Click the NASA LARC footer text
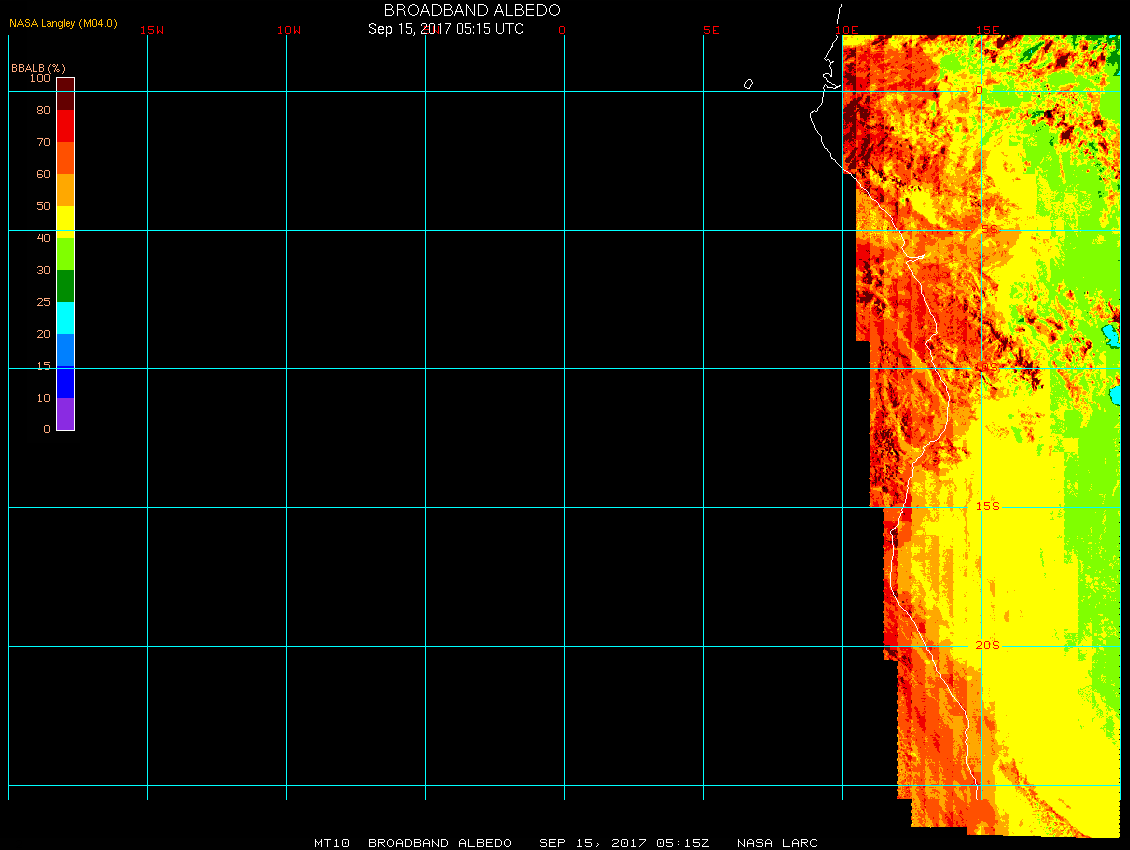Image resolution: width=1130 pixels, height=850 pixels. (777, 843)
